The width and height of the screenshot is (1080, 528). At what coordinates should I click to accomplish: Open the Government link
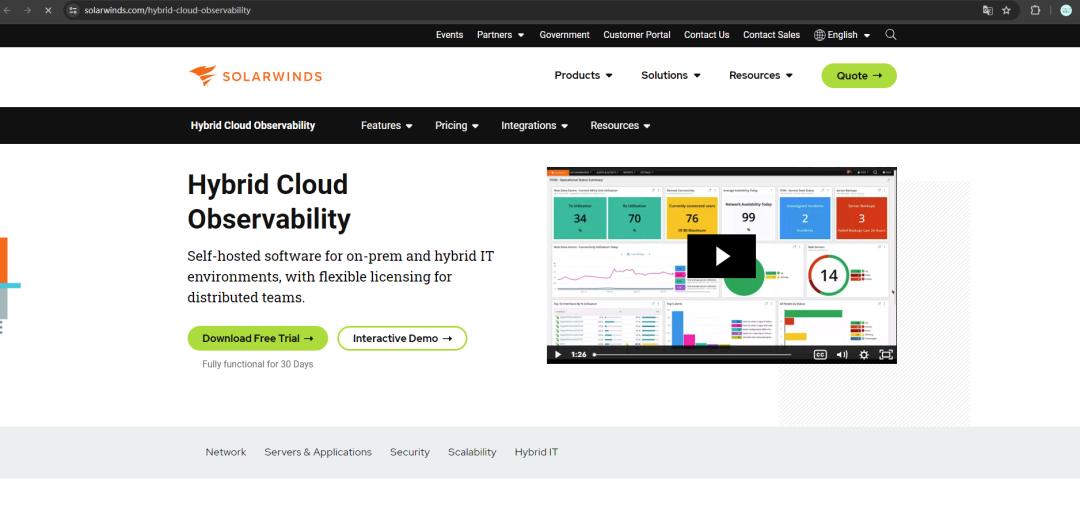pyautogui.click(x=564, y=34)
